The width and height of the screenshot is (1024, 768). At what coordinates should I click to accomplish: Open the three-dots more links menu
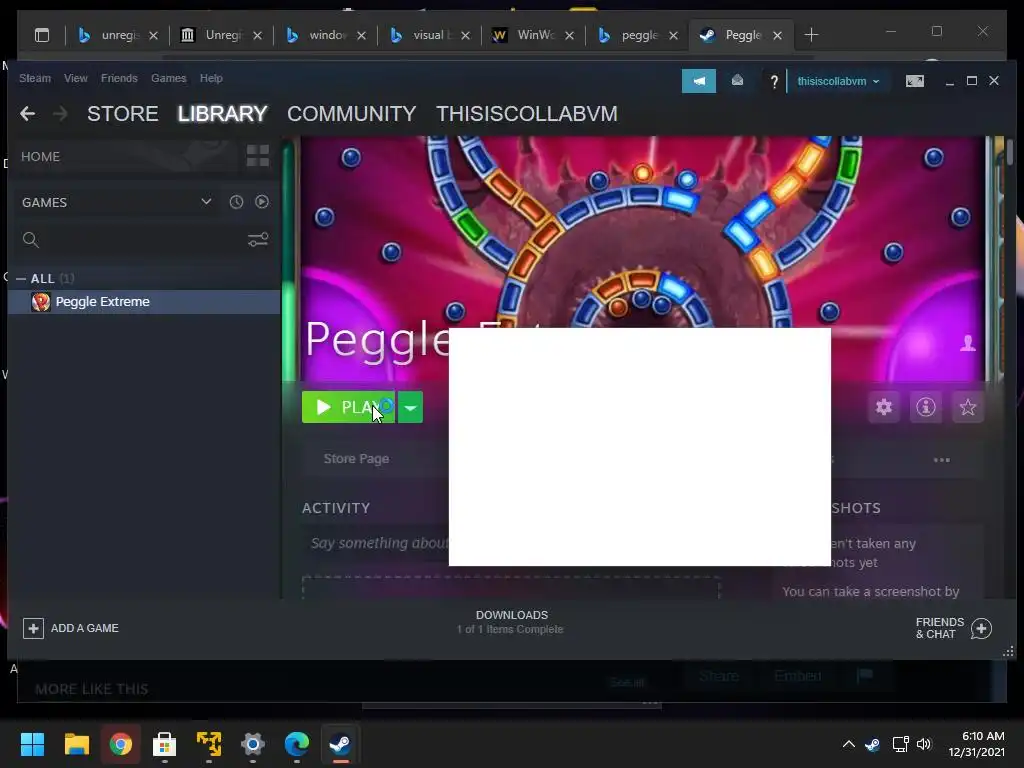(x=942, y=460)
